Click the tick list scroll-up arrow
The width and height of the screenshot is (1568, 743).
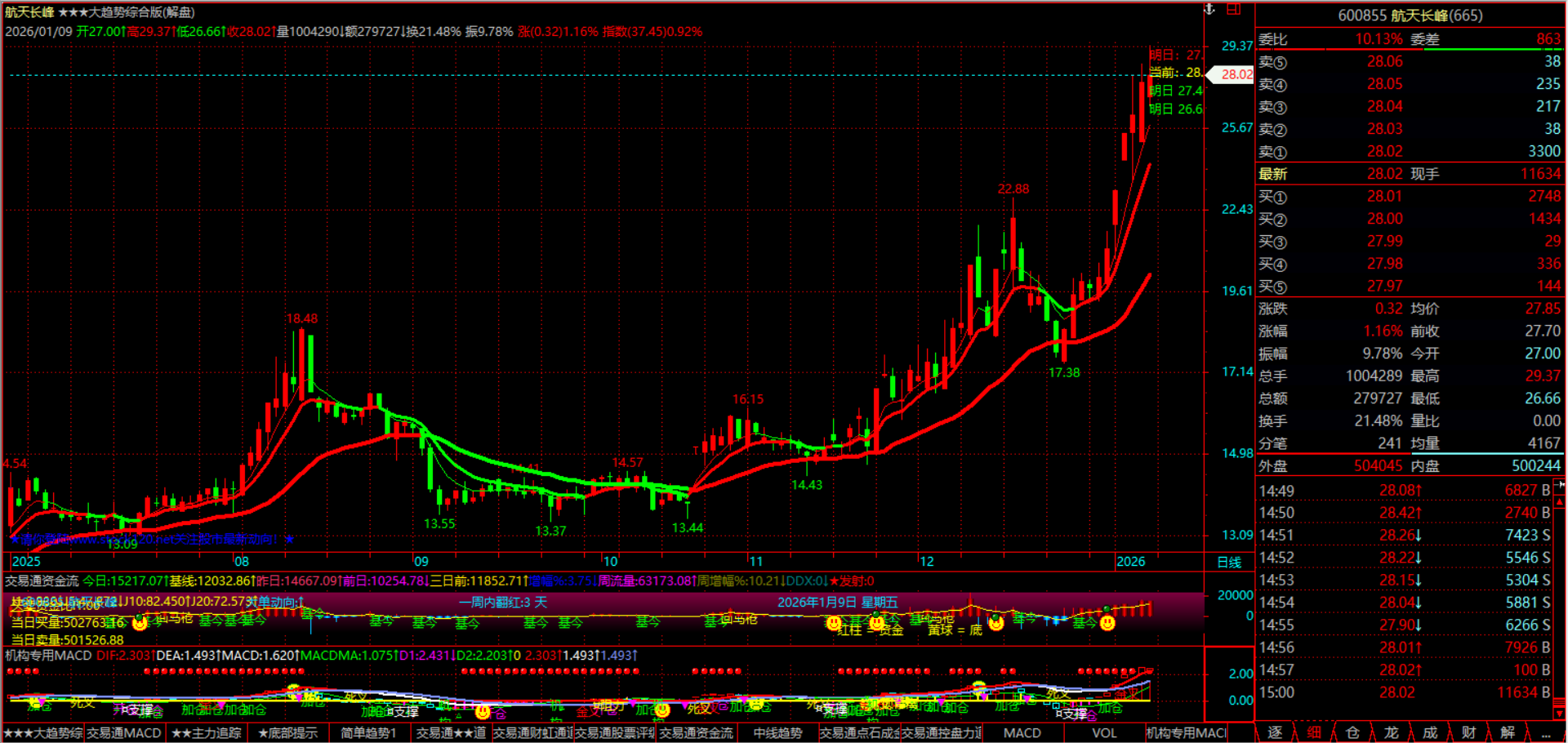click(1559, 502)
